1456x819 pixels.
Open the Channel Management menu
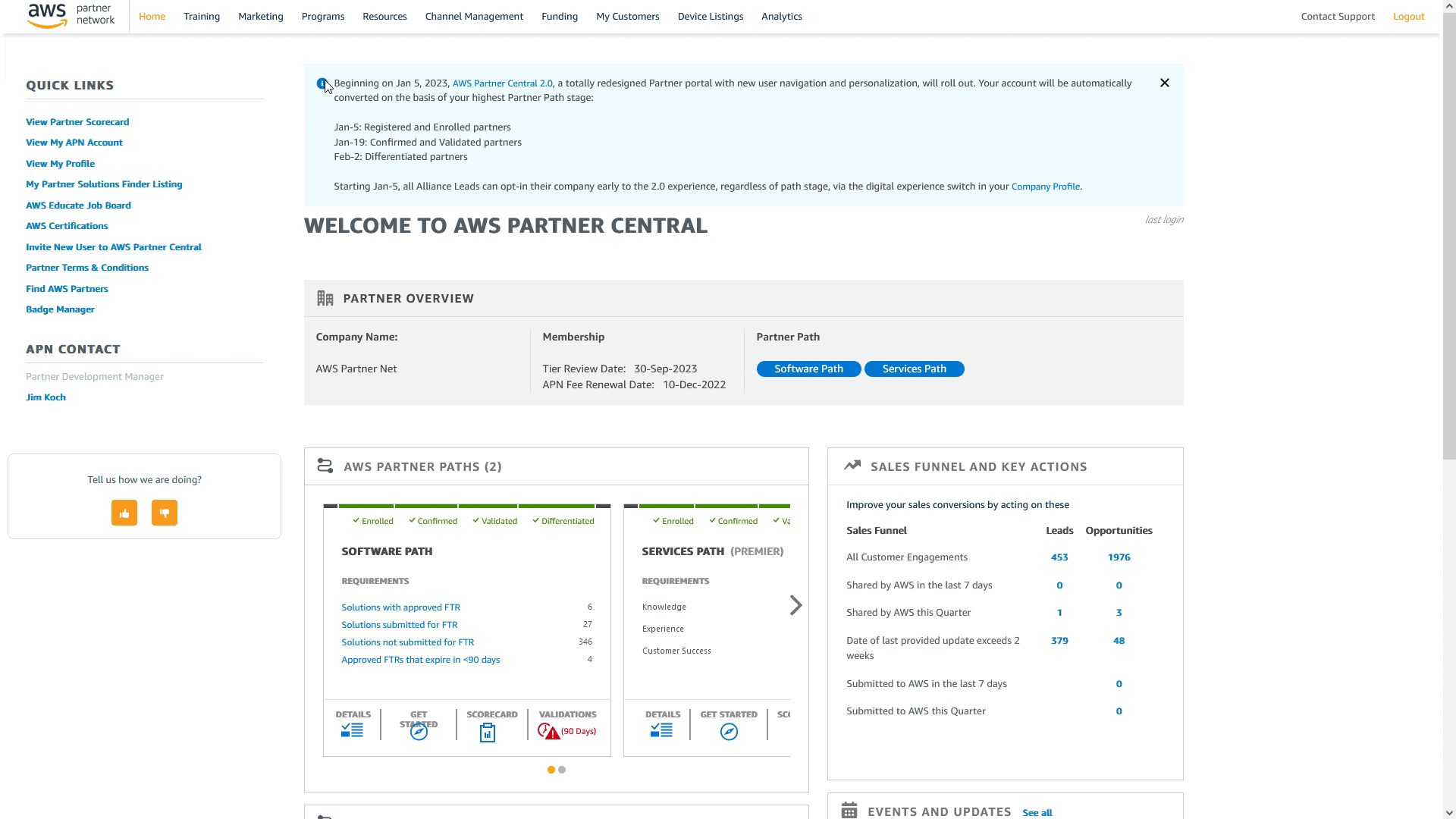[474, 17]
